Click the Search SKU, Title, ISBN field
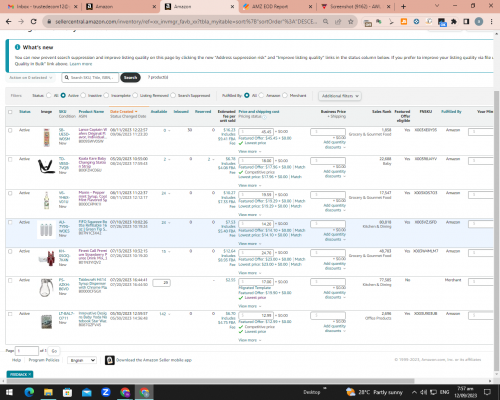 pyautogui.click(x=90, y=77)
